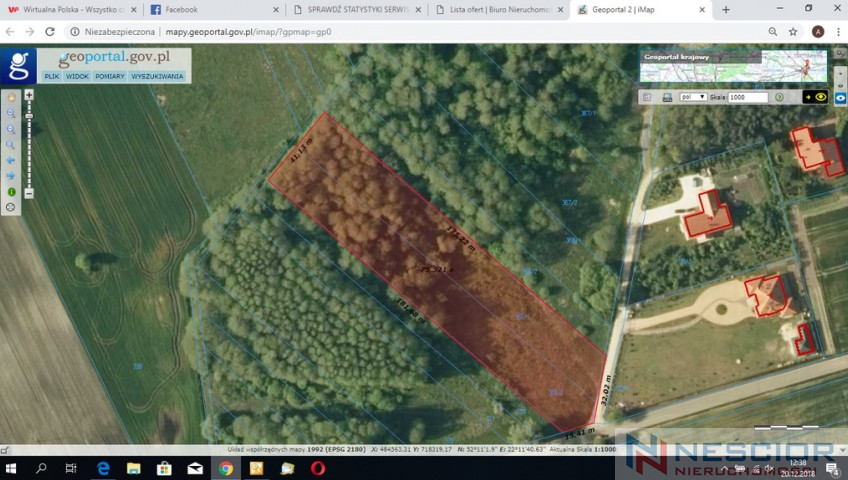Bookmark this page with star icon
Viewport: 848px width, 480px height.
tap(793, 32)
